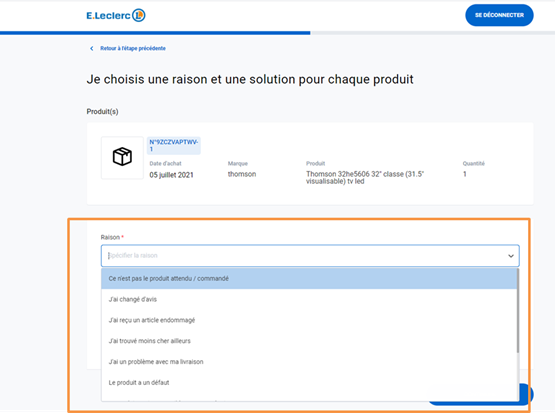
Task: Click the blue step progress bar
Action: pyautogui.click(x=155, y=33)
